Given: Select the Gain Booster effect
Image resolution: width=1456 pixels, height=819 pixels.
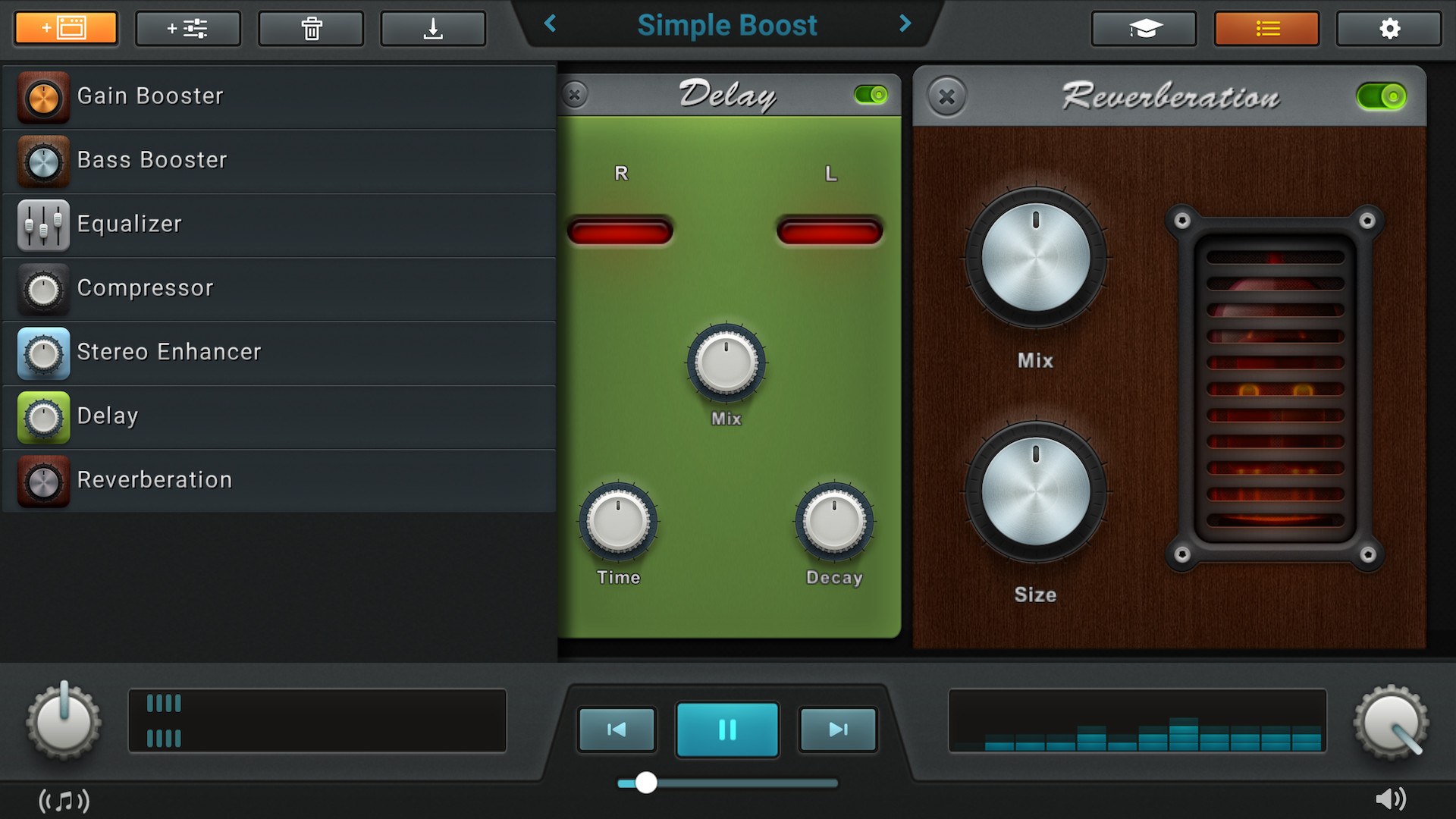Looking at the screenshot, I should point(150,96).
